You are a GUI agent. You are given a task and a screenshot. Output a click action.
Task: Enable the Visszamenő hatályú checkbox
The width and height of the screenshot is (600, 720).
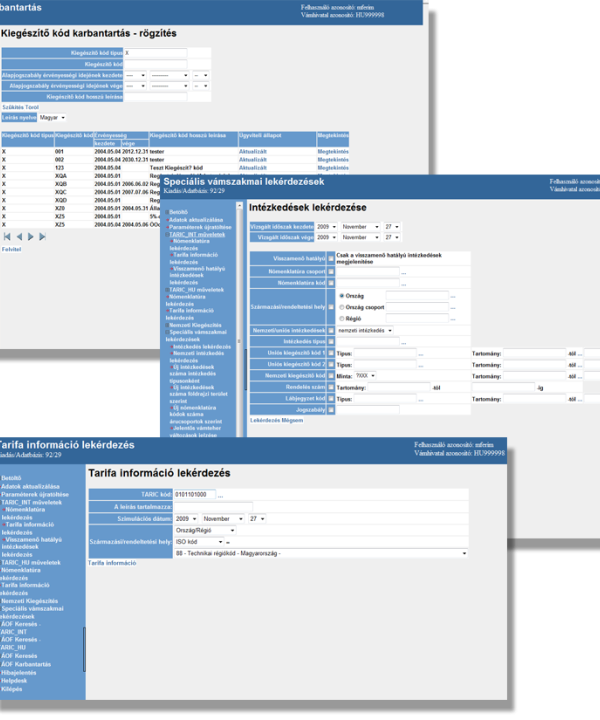331,257
